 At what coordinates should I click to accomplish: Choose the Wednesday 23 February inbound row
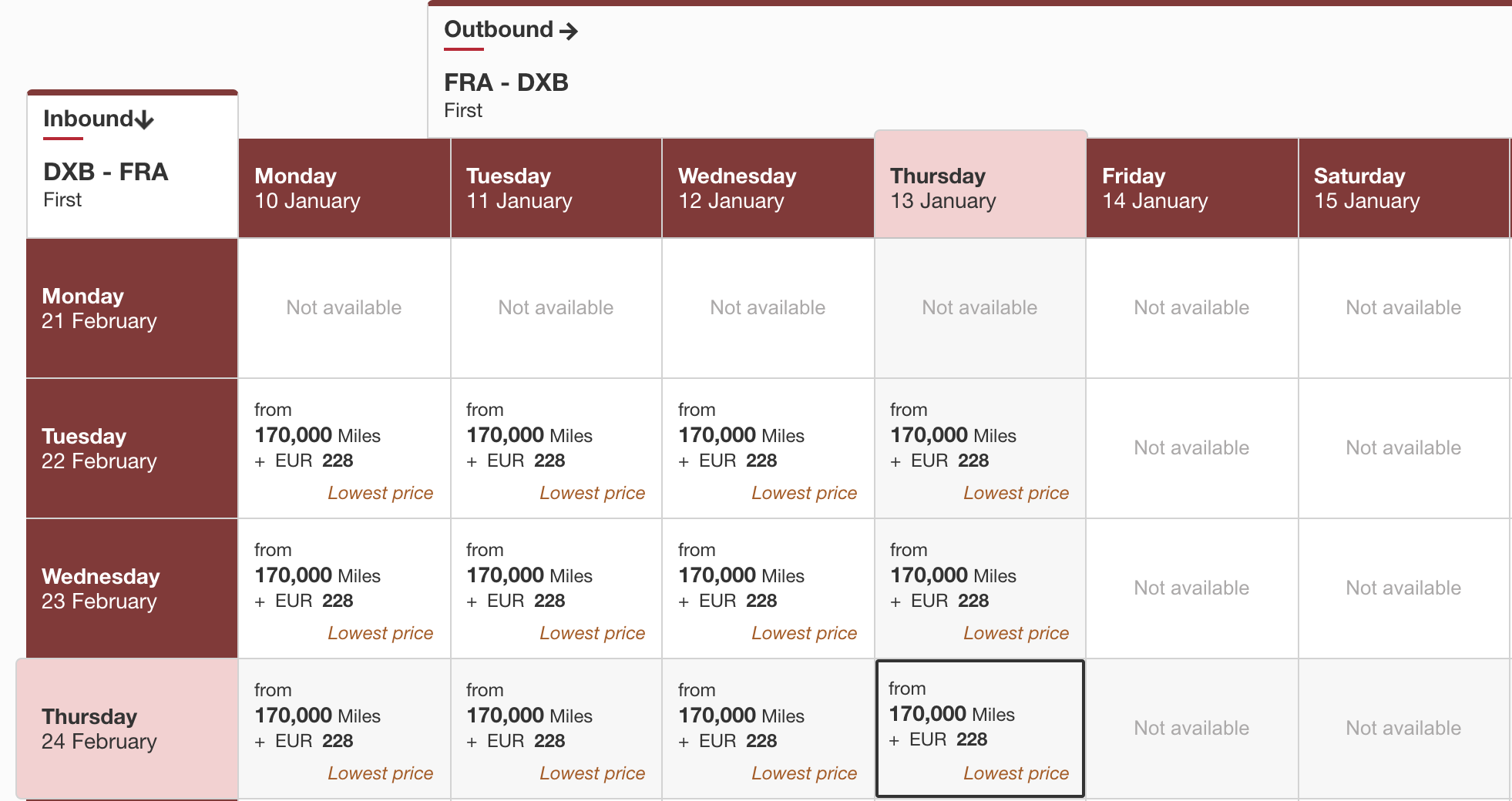click(x=132, y=588)
